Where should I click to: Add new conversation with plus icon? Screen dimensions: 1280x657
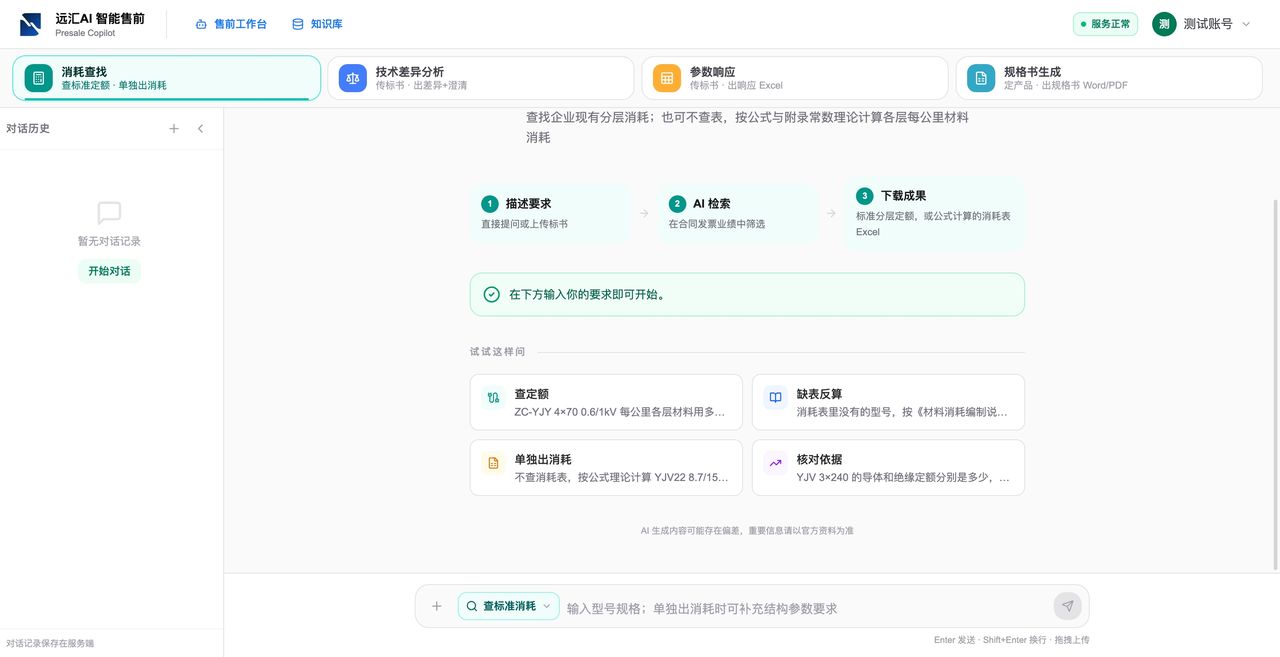pos(174,129)
